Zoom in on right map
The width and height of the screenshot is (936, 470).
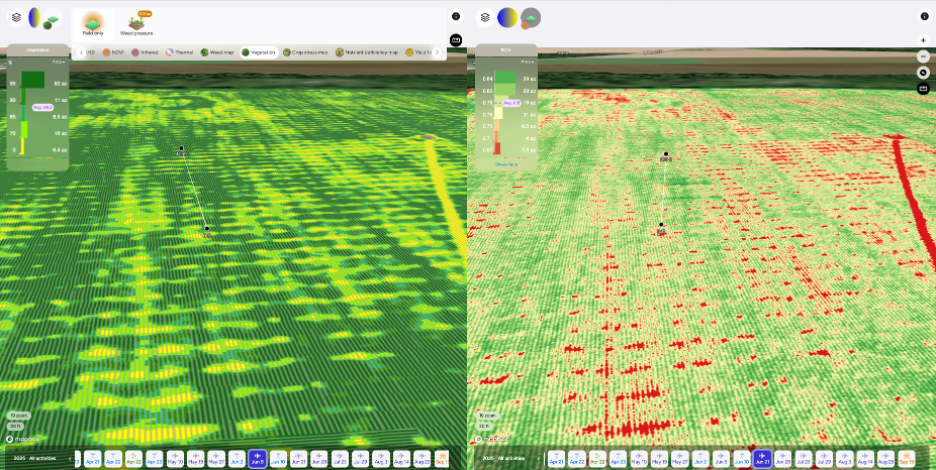pyautogui.click(x=923, y=40)
